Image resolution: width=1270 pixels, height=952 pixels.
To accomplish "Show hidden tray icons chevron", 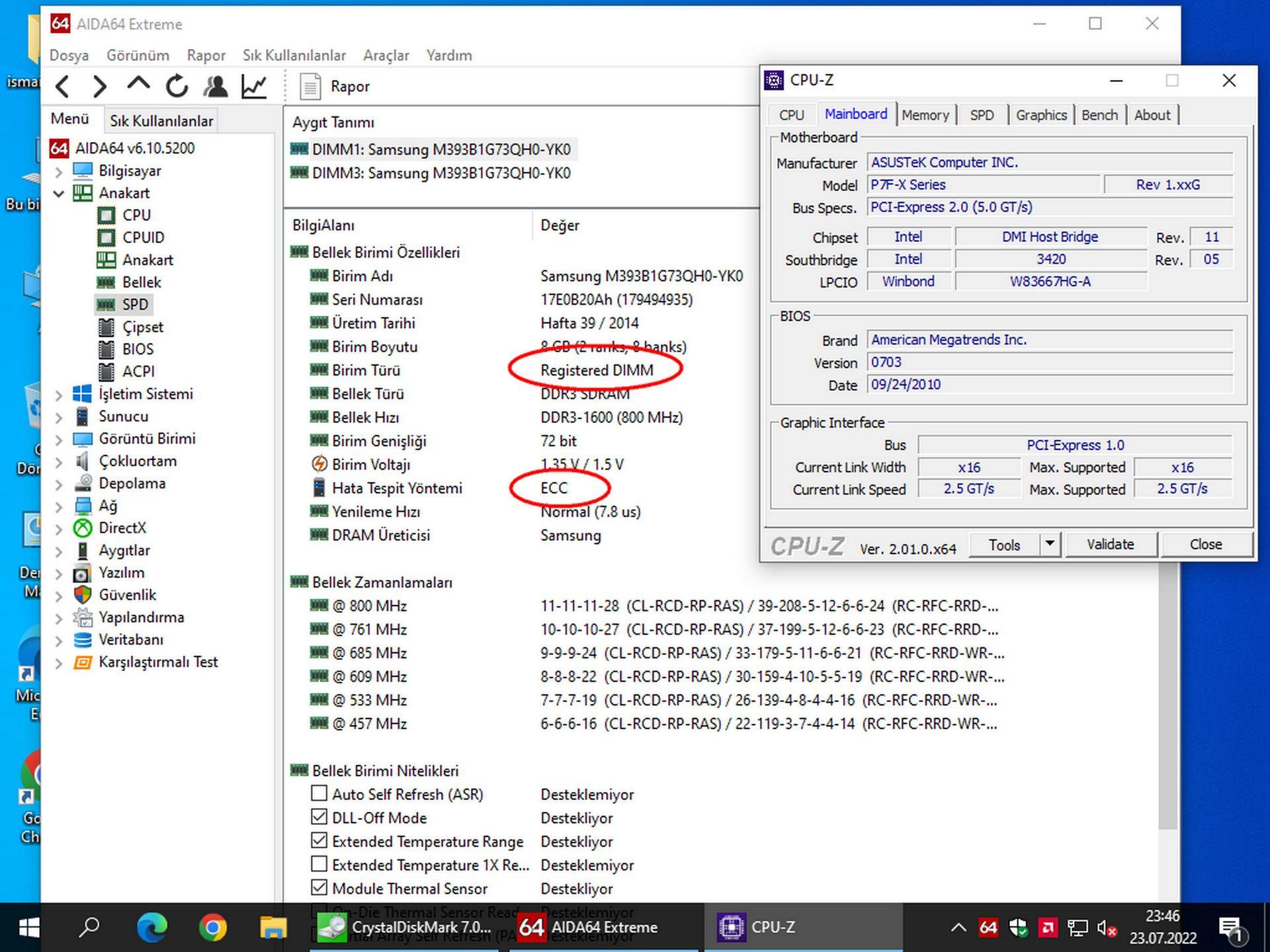I will (958, 928).
